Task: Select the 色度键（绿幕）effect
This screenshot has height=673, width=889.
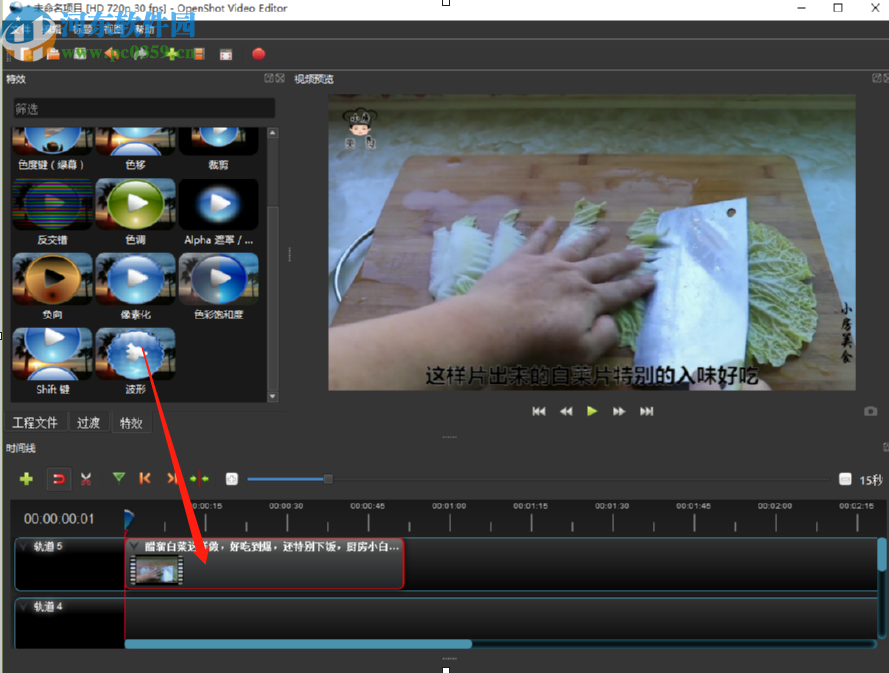Action: [x=52, y=150]
